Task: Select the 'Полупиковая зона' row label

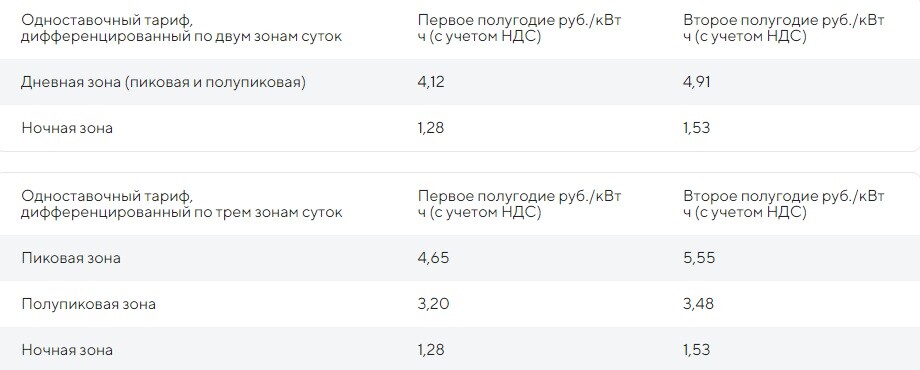Action: [89, 304]
